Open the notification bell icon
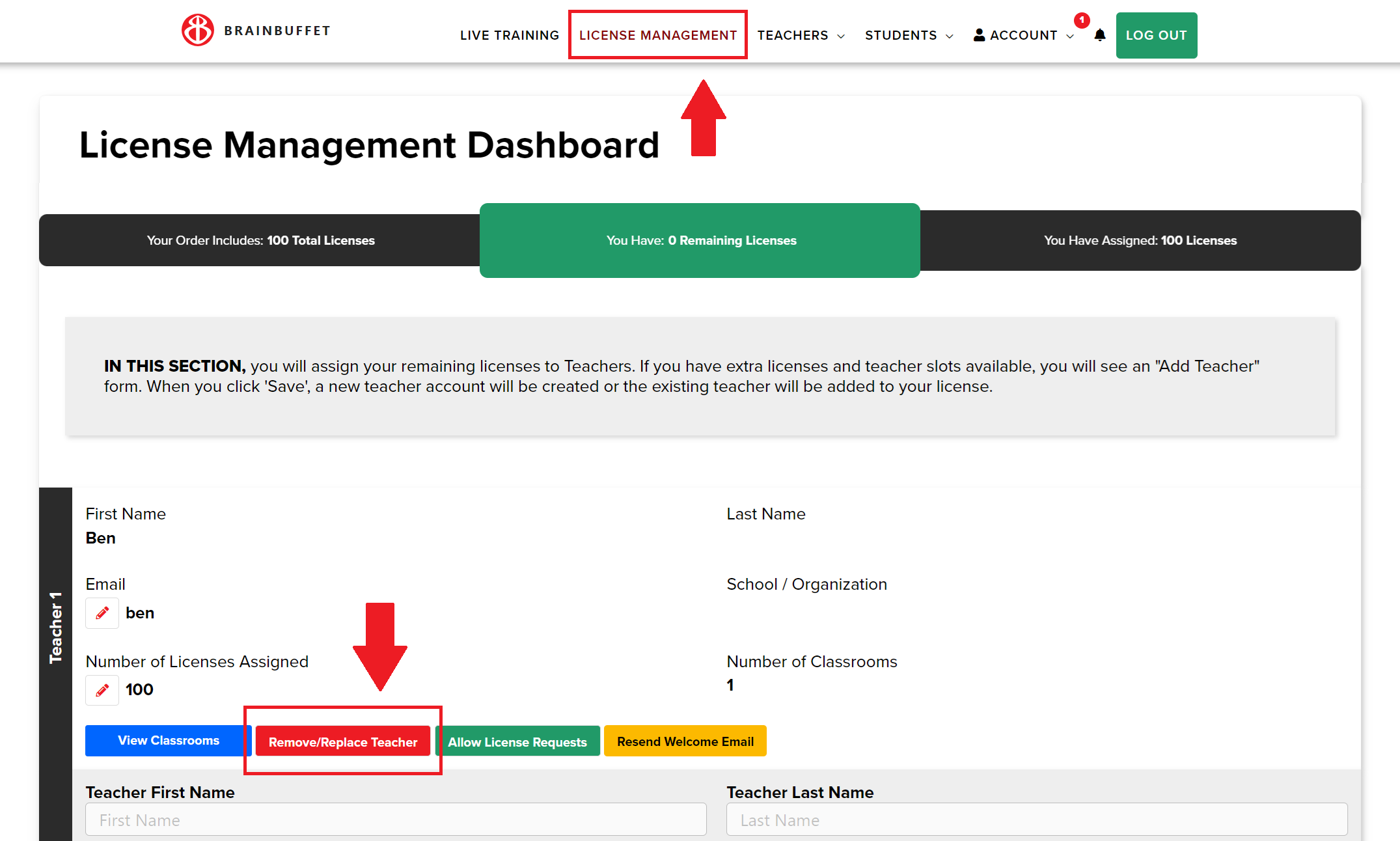 coord(1099,35)
